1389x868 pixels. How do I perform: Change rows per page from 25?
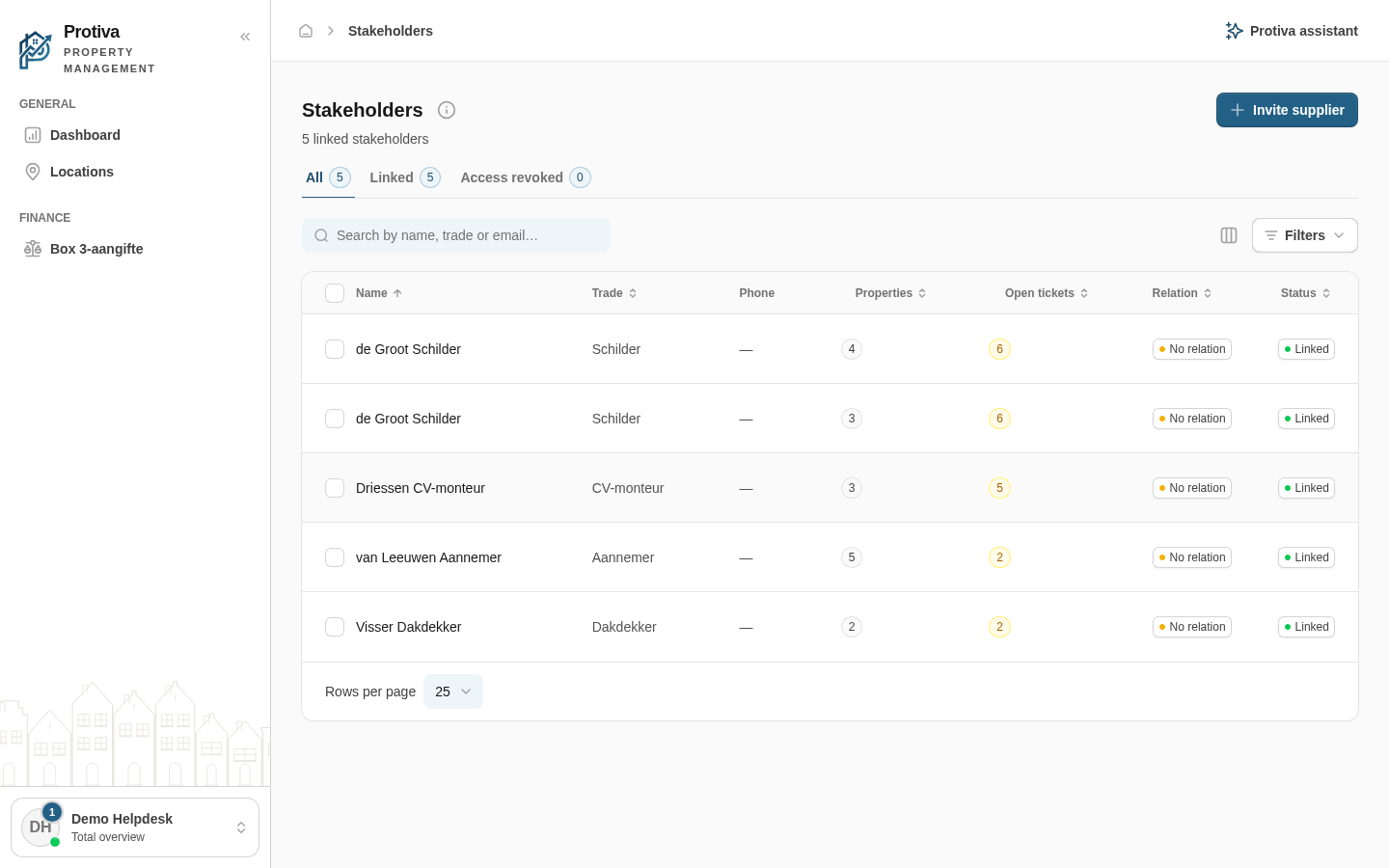pos(453,692)
